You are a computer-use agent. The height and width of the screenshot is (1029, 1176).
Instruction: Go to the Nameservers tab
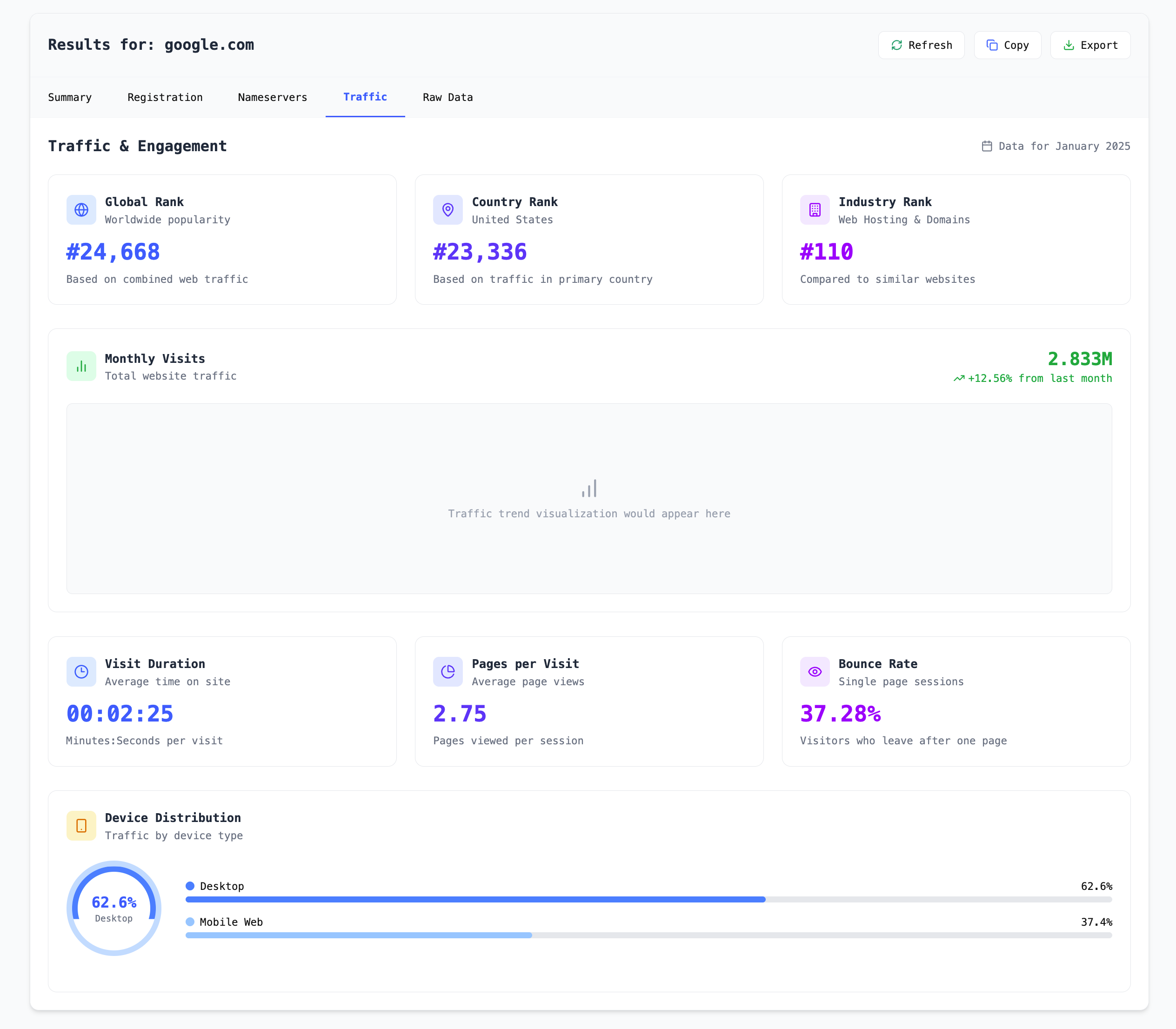coord(272,97)
